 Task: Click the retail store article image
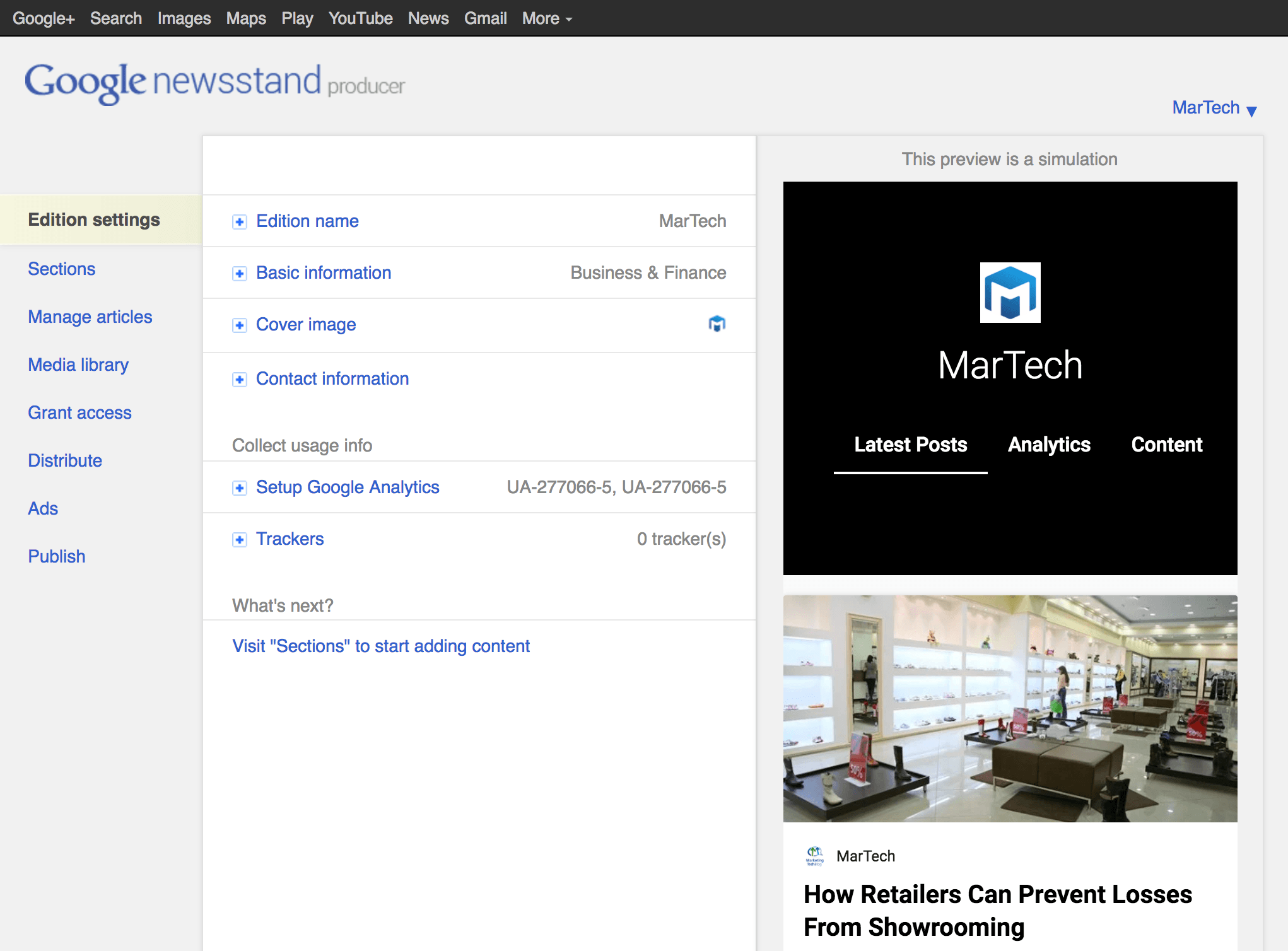point(1010,709)
